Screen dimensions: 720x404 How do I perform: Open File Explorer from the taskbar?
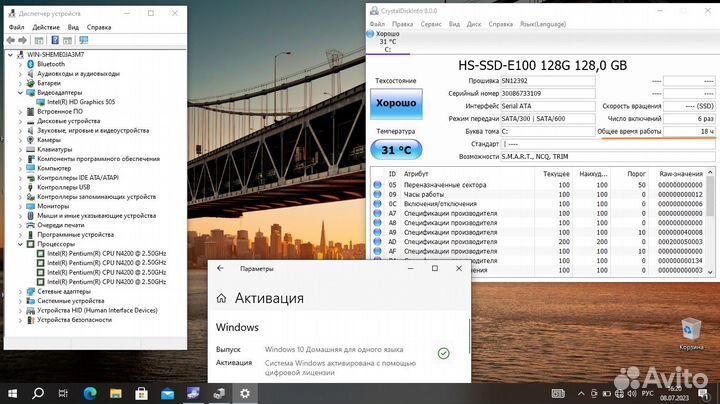click(116, 393)
